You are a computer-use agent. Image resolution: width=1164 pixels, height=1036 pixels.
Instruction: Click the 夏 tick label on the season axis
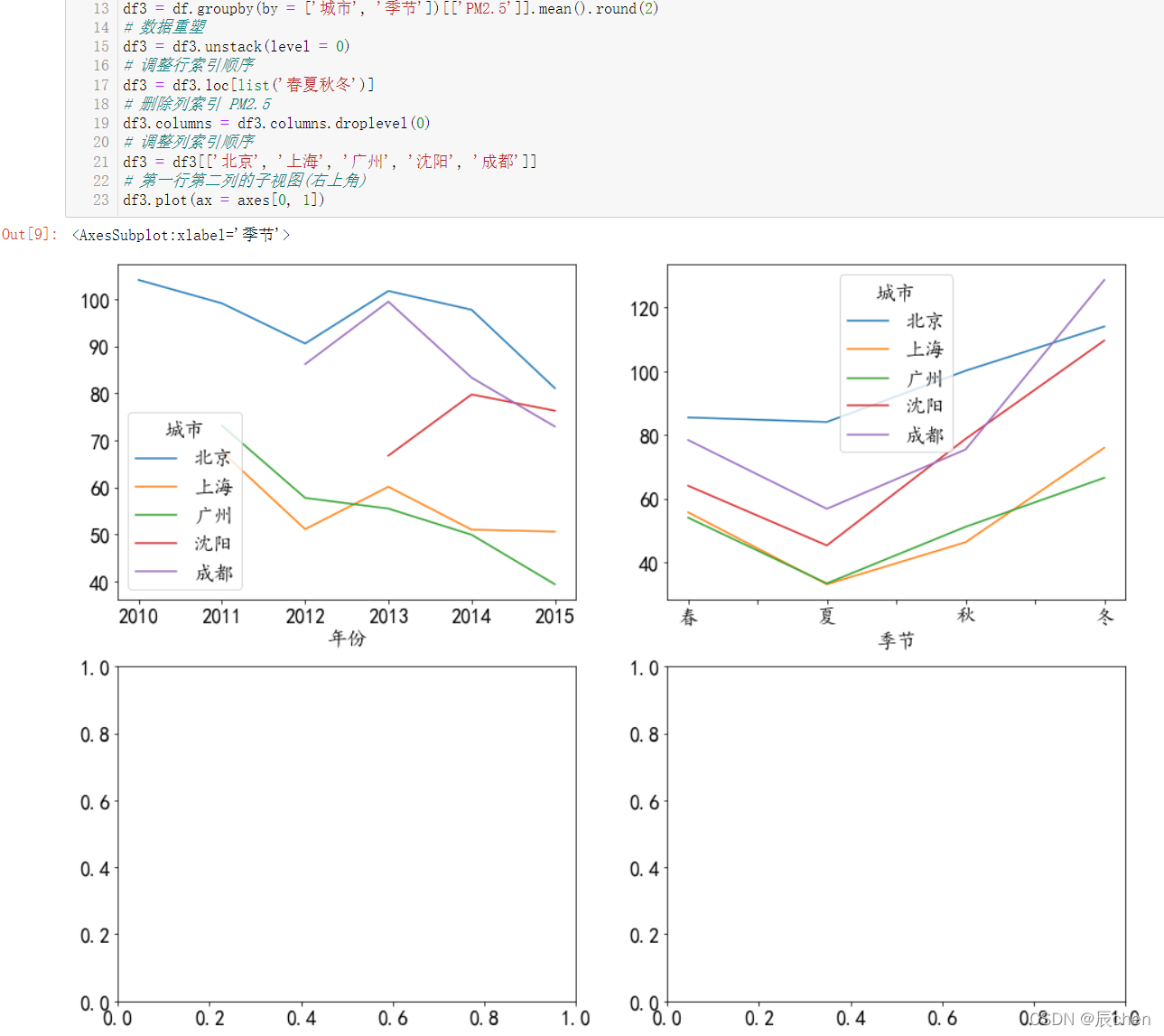point(827,616)
